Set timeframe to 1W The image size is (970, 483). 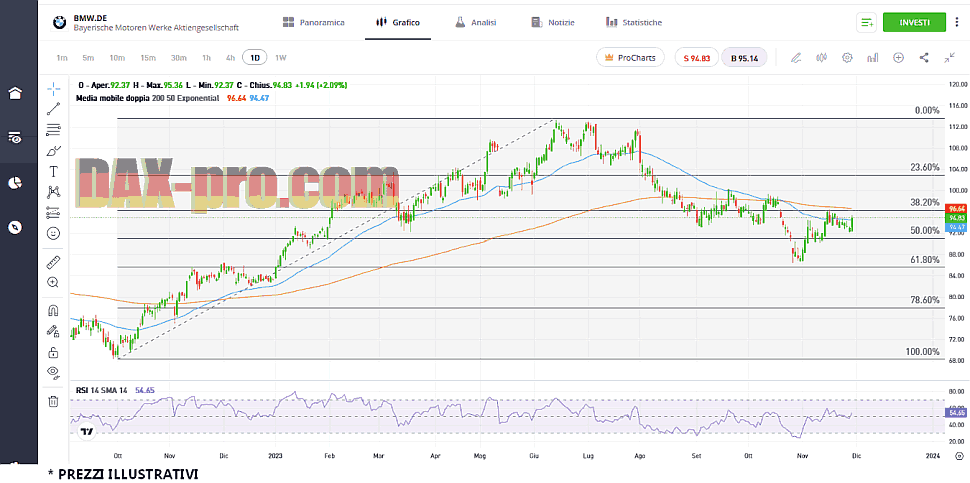281,58
